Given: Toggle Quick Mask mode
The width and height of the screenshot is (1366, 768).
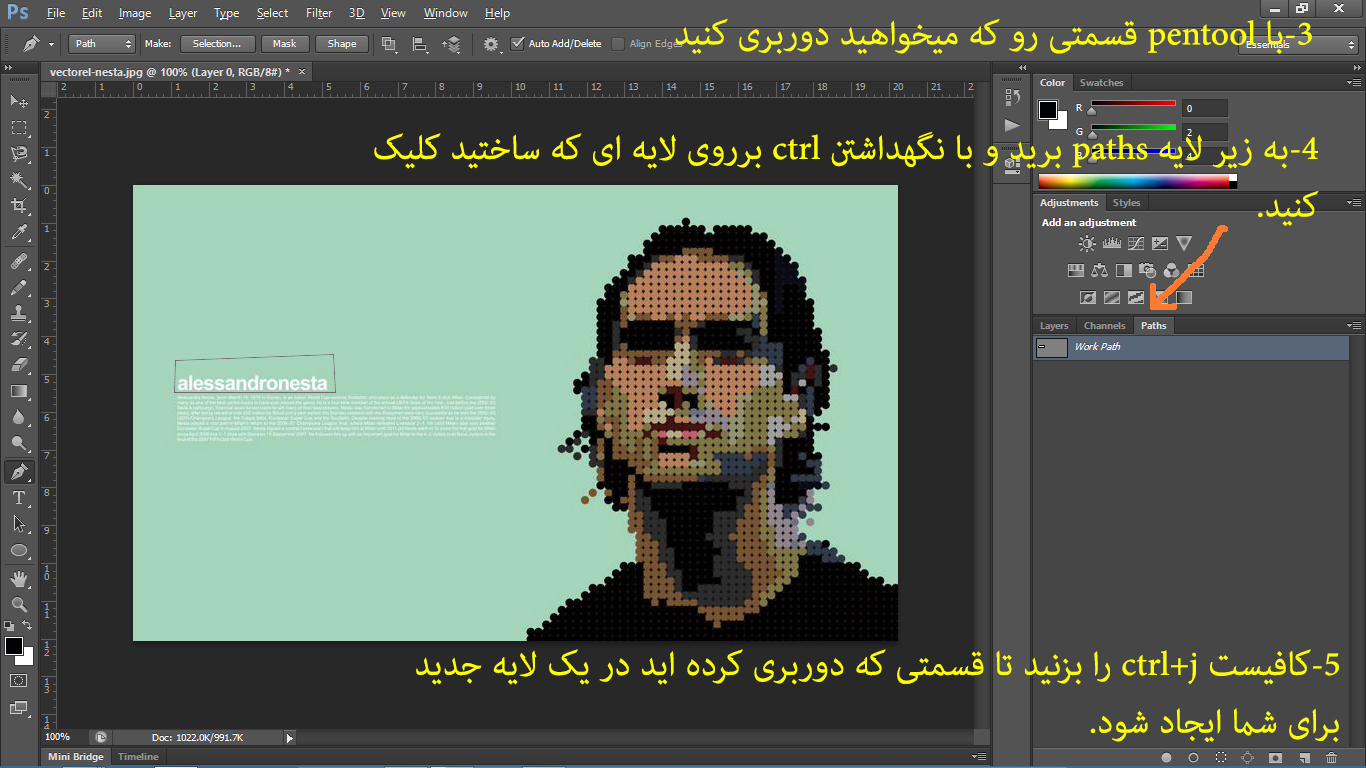Looking at the screenshot, I should click(x=19, y=680).
